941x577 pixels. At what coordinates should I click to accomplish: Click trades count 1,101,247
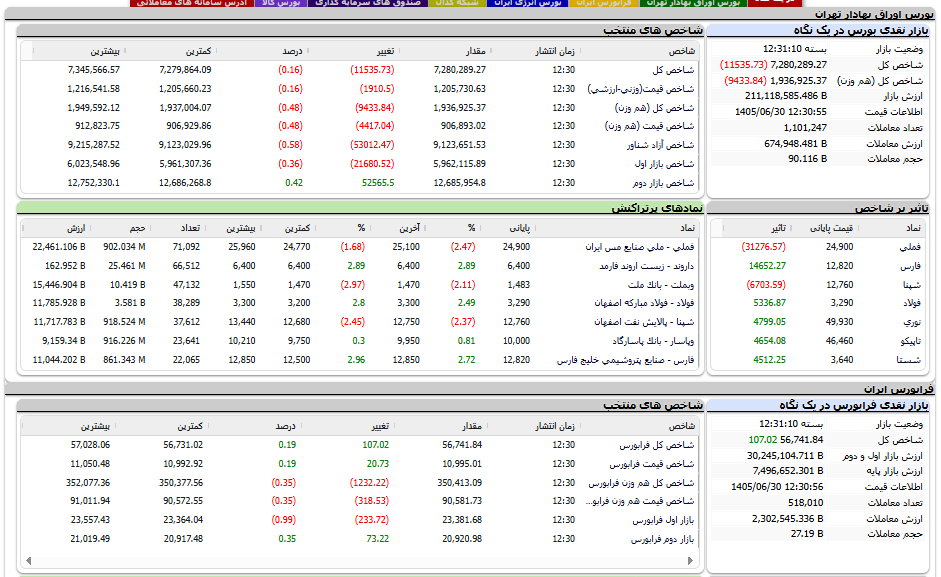click(x=805, y=128)
